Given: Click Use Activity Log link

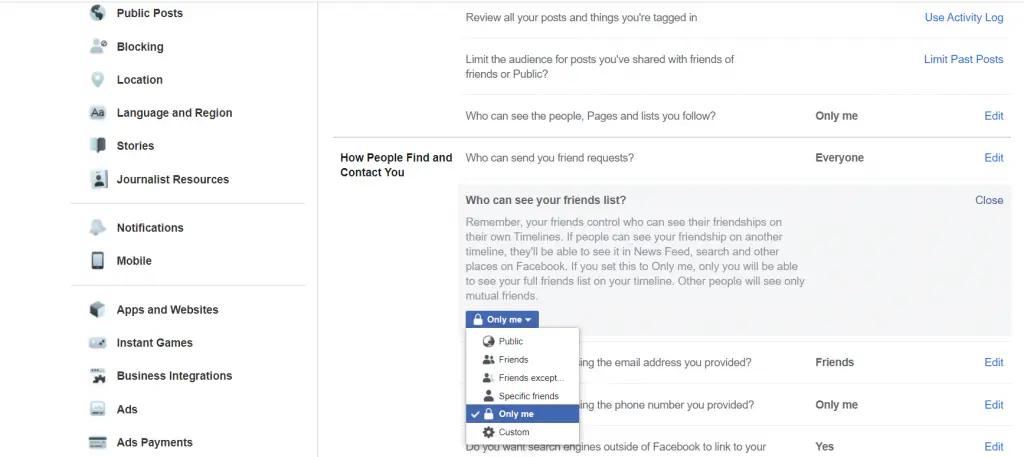Looking at the screenshot, I should 964,18.
